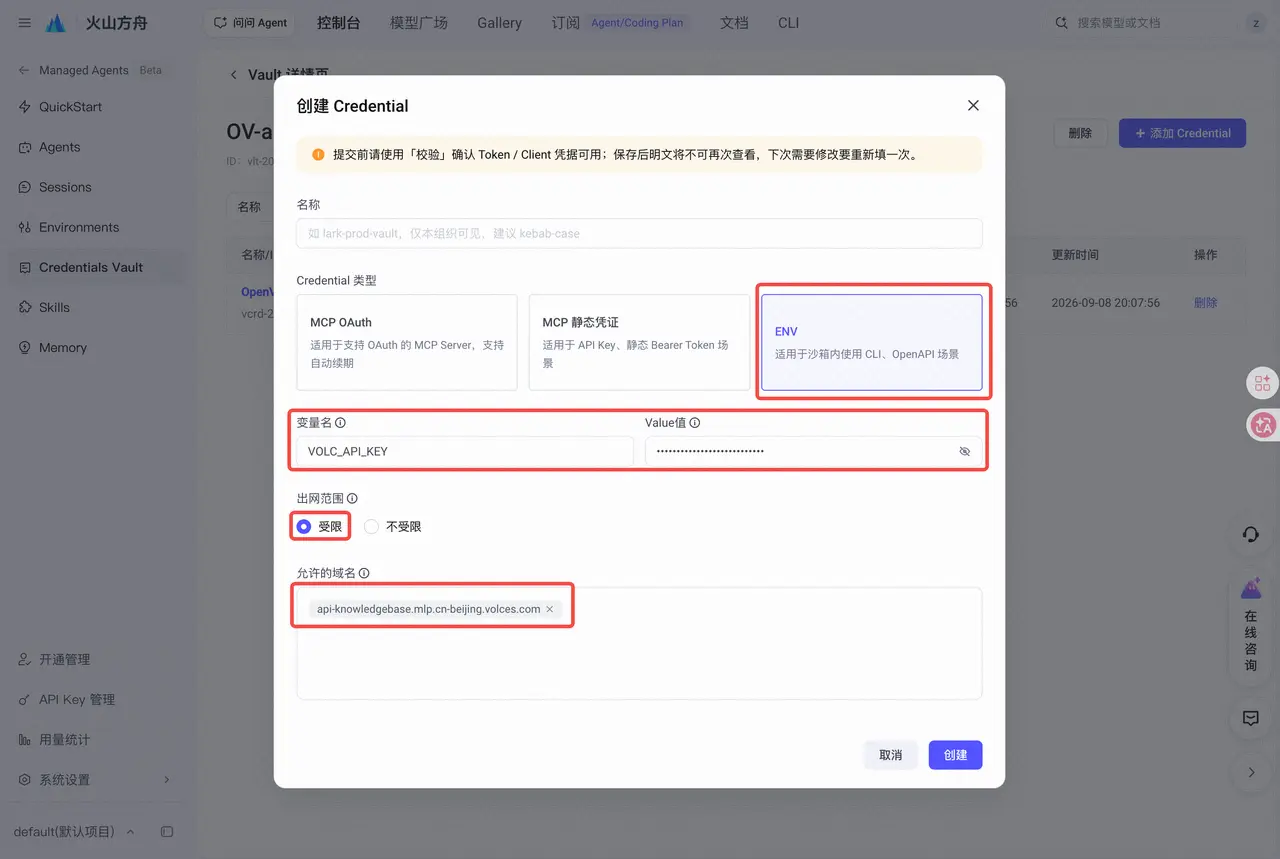The image size is (1280, 859).
Task: Focus the 名称 input field
Action: [x=639, y=233]
